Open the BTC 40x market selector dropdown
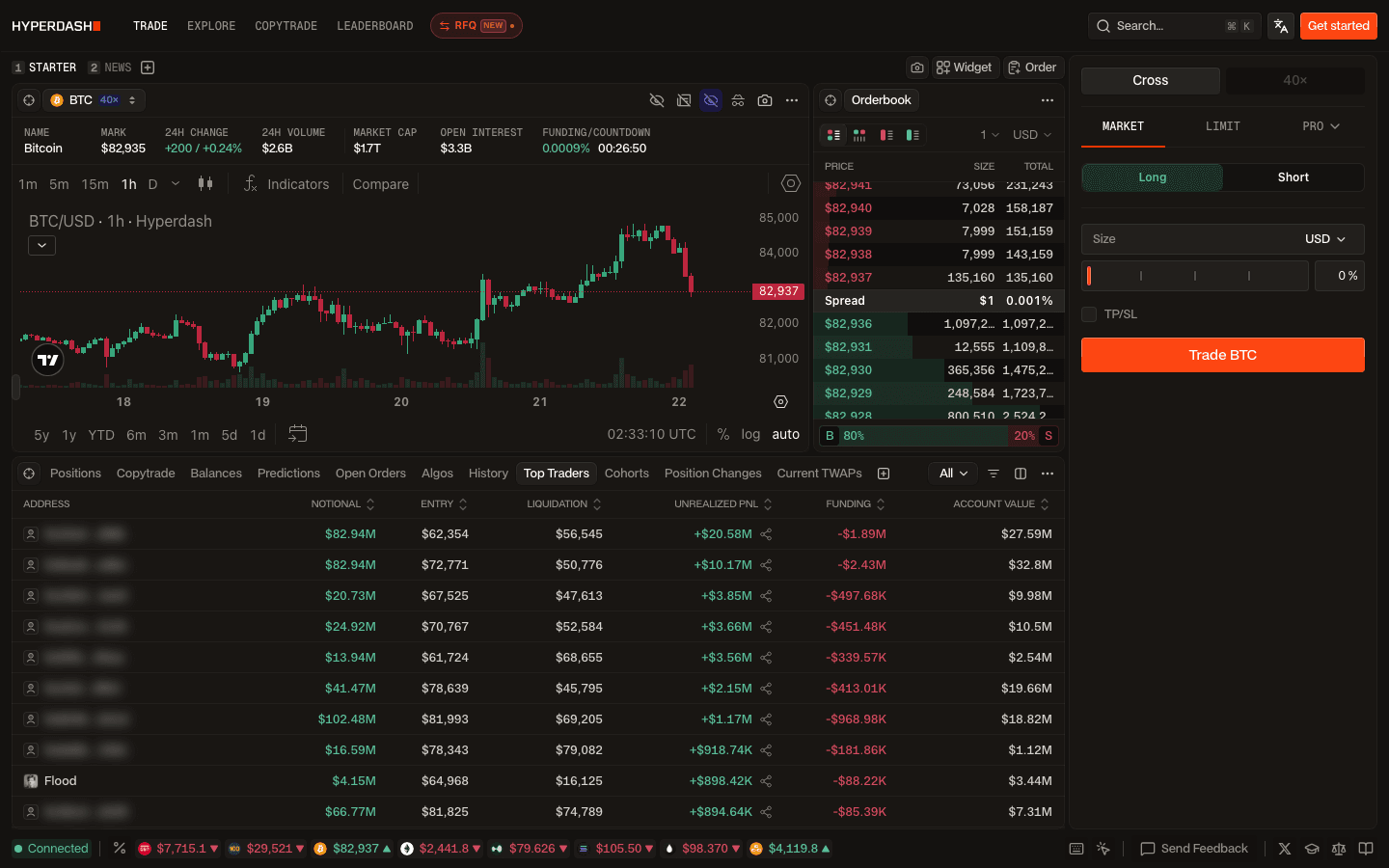The image size is (1389, 868). tap(94, 100)
